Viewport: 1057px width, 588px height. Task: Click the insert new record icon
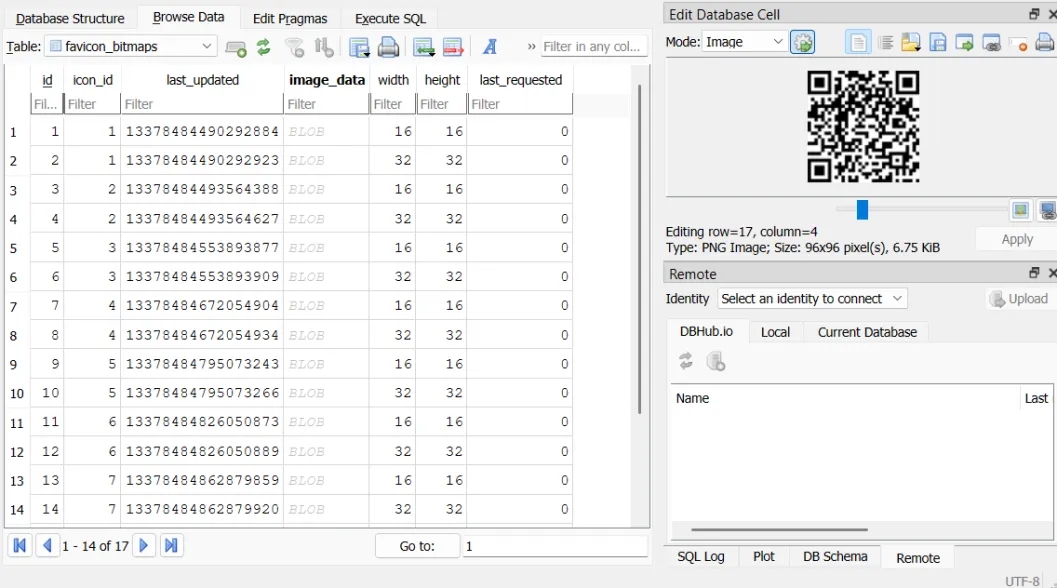[x=424, y=47]
